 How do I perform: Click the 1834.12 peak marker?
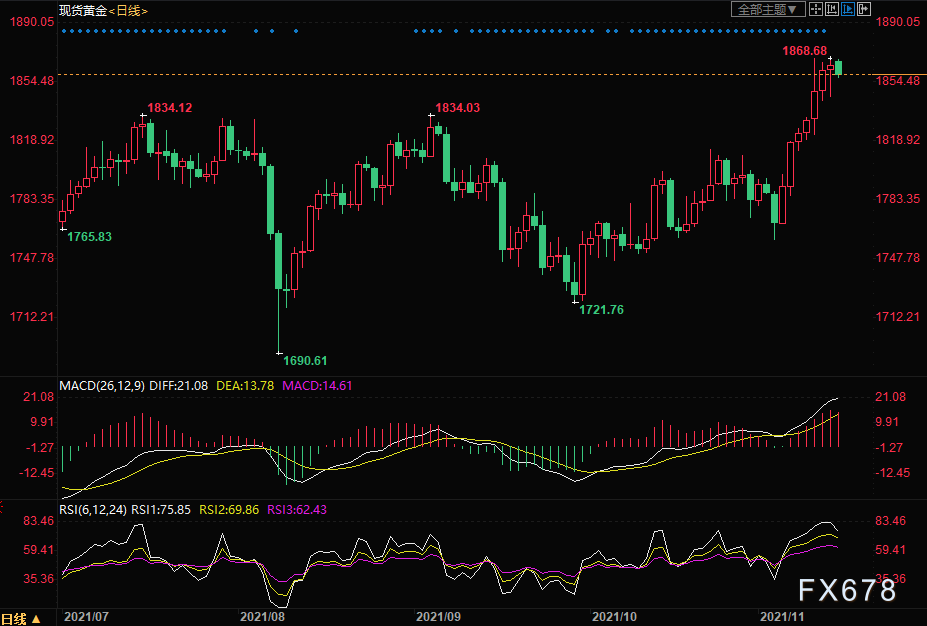pyautogui.click(x=170, y=108)
